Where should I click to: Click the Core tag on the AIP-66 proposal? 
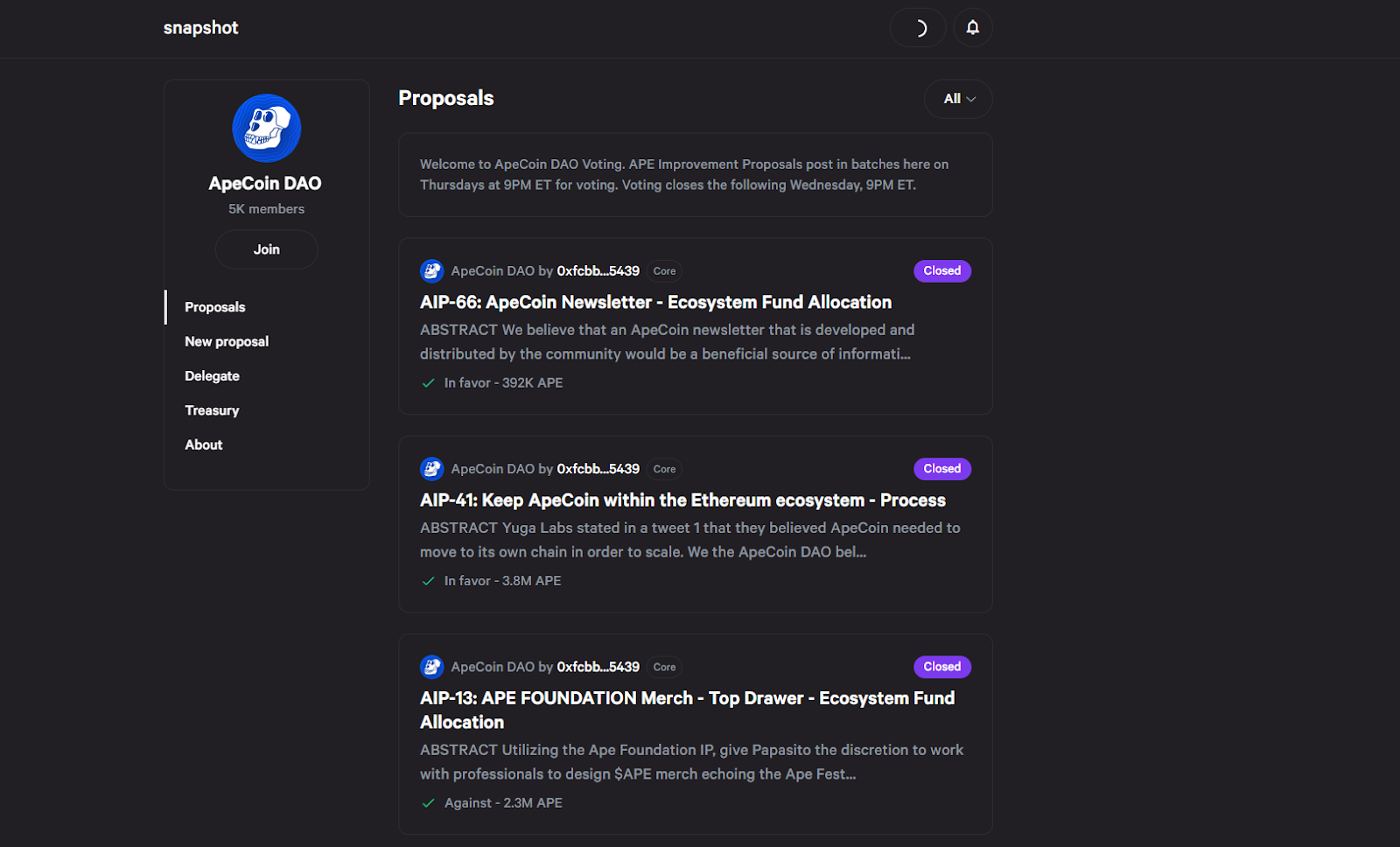pos(664,271)
